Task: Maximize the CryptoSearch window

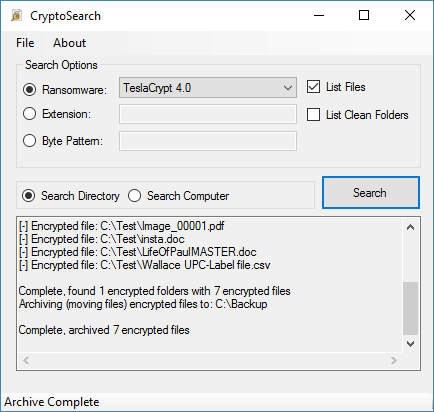Action: click(364, 15)
